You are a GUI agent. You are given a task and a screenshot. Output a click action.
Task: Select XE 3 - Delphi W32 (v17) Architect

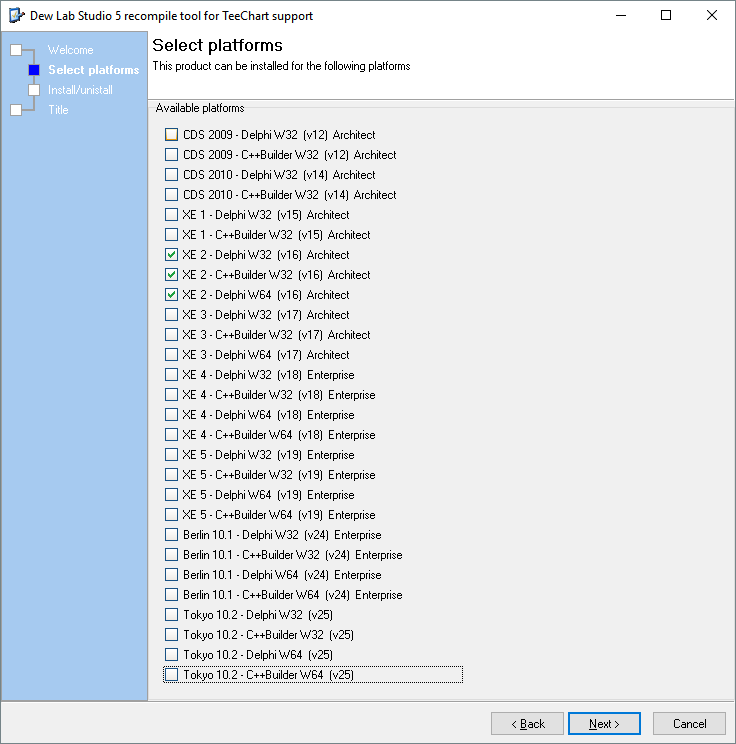point(171,315)
